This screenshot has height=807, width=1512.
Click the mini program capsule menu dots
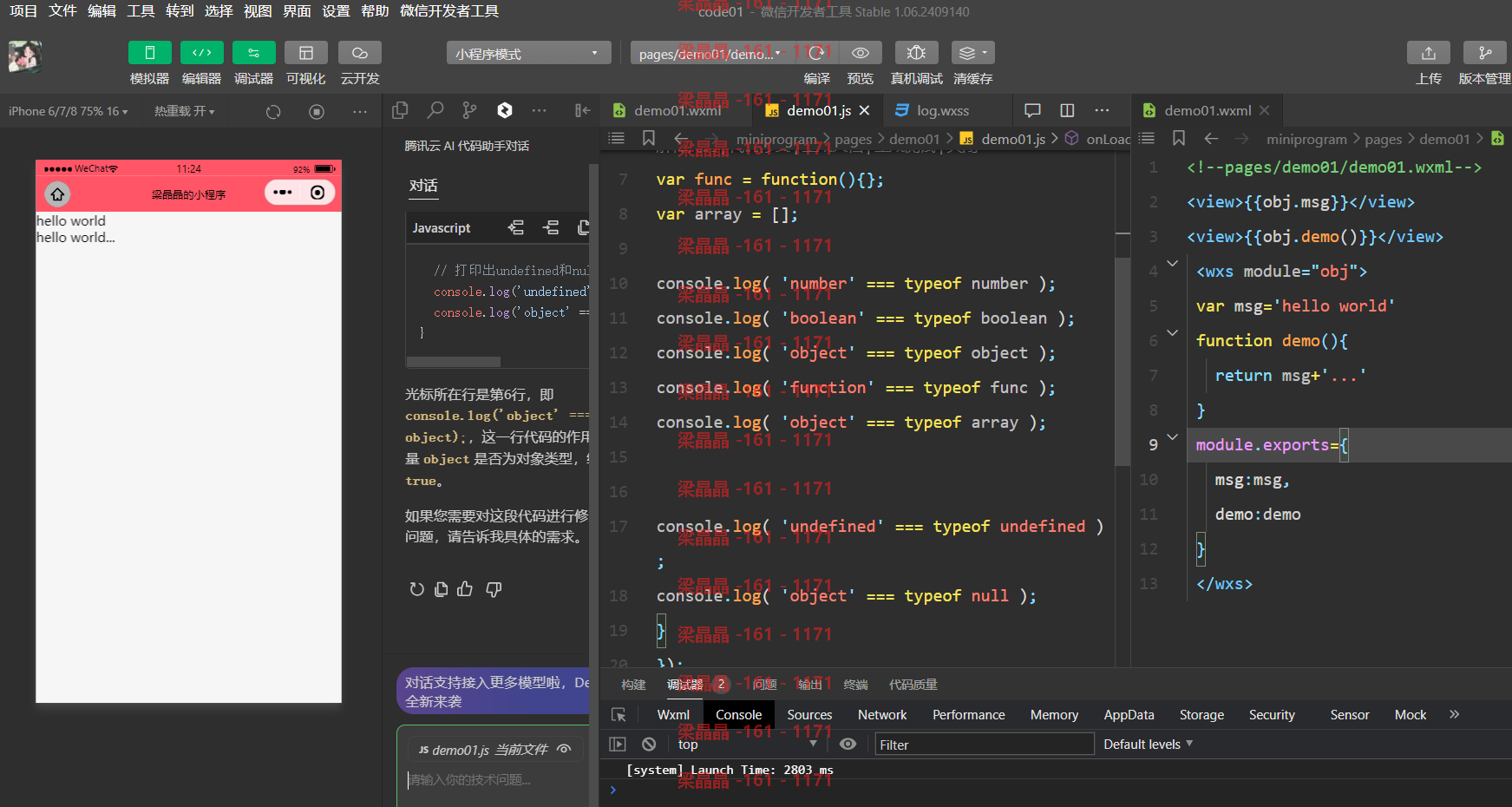point(283,193)
